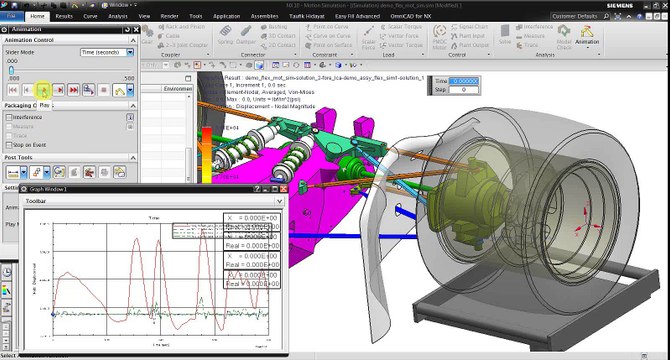Reset the Animation dialog with the arrow icon

point(127,29)
